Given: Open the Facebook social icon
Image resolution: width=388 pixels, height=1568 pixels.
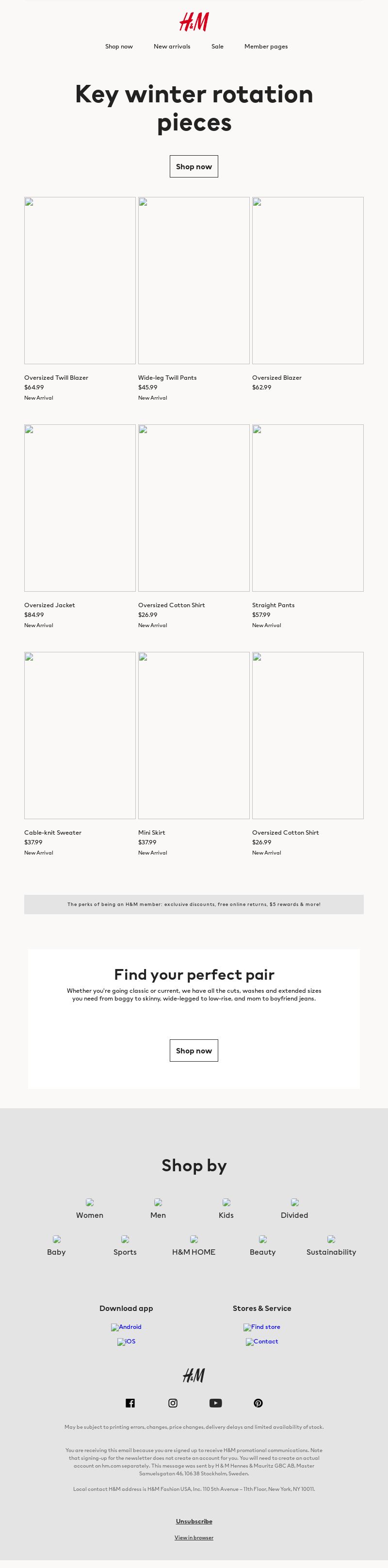Looking at the screenshot, I should coord(130,1403).
